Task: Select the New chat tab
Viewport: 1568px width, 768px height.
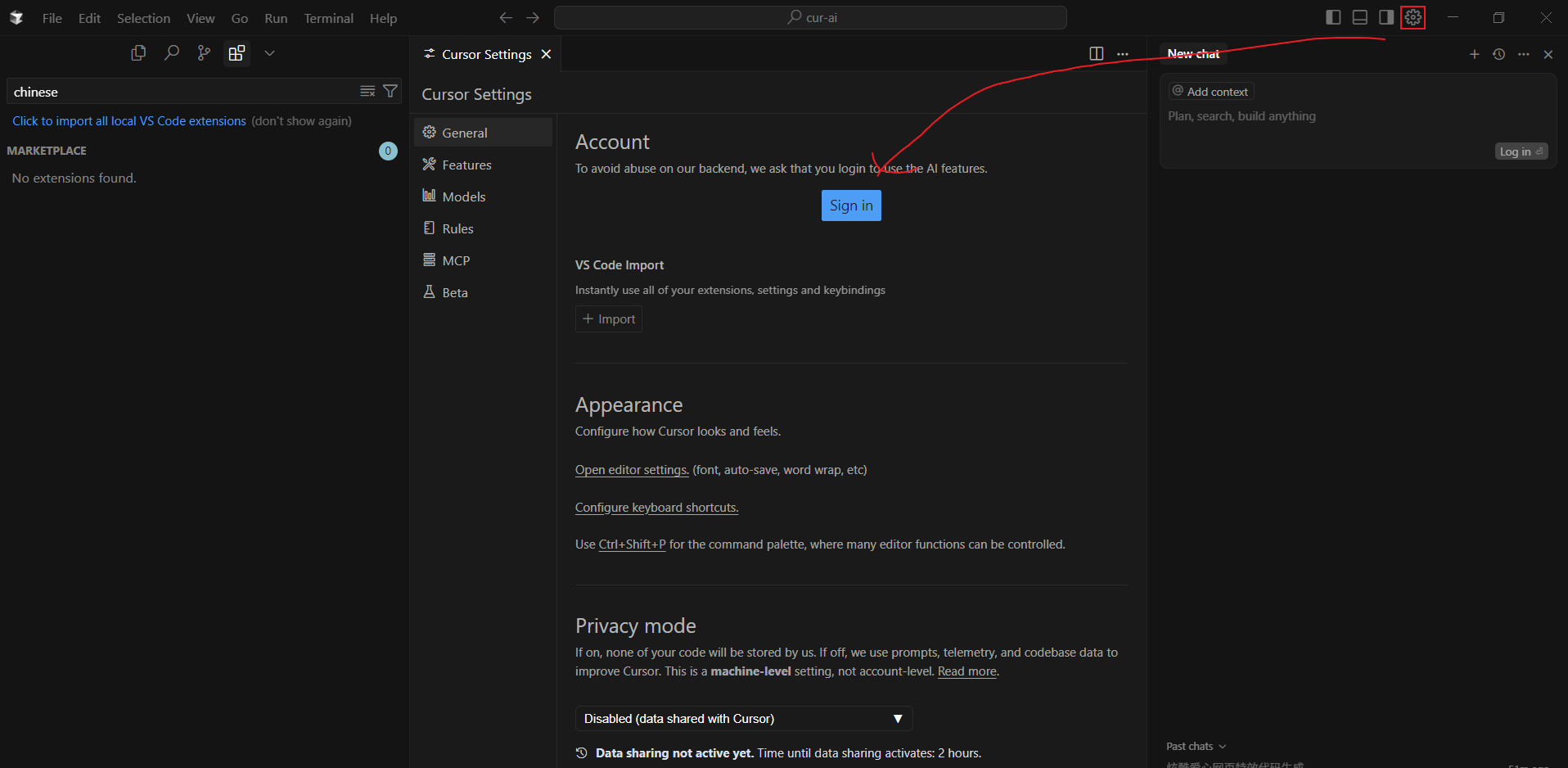Action: (1193, 54)
